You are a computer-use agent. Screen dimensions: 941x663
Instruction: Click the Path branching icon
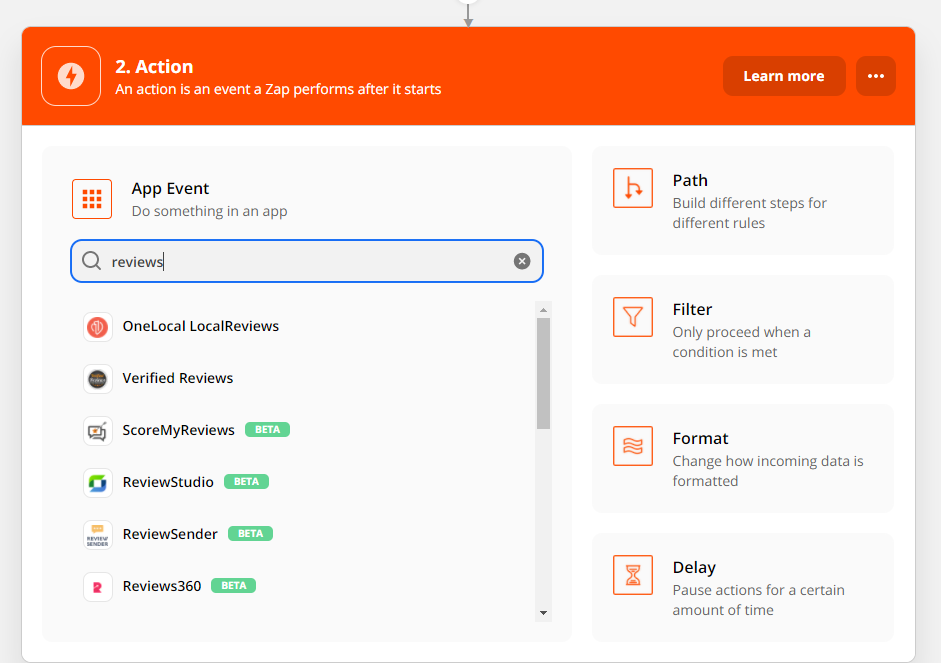633,188
